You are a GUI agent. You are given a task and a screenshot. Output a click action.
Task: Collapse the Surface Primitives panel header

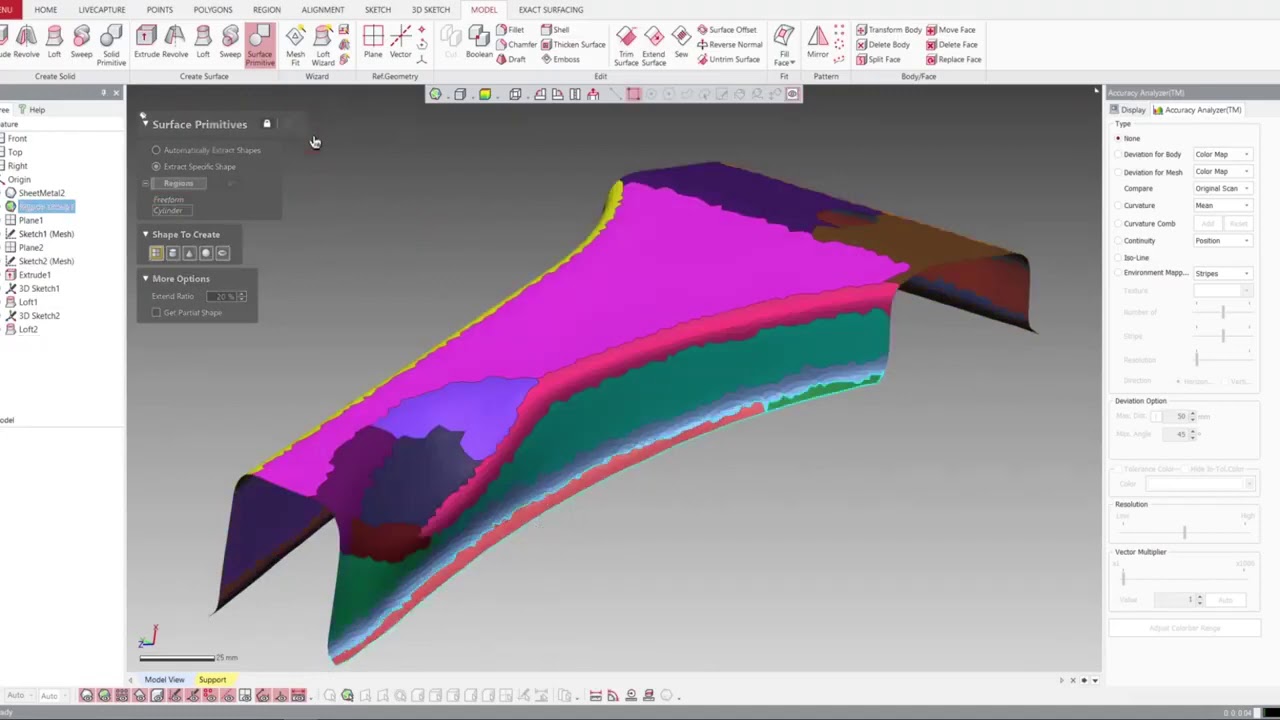pyautogui.click(x=145, y=124)
